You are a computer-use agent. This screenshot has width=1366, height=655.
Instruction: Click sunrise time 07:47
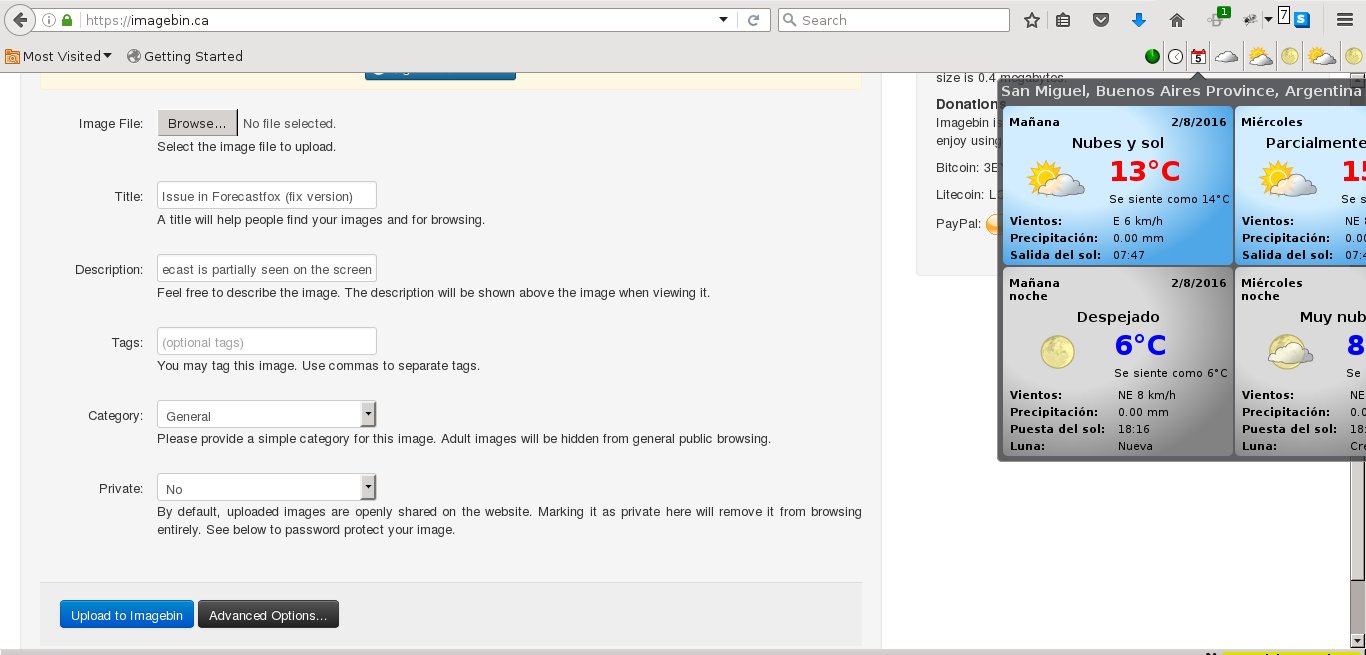pos(1129,255)
